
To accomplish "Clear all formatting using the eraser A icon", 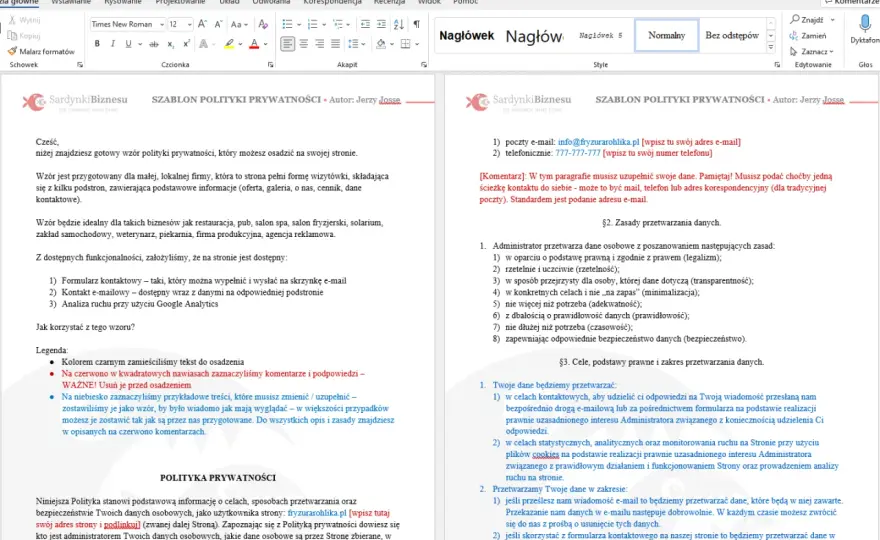I will coord(263,24).
